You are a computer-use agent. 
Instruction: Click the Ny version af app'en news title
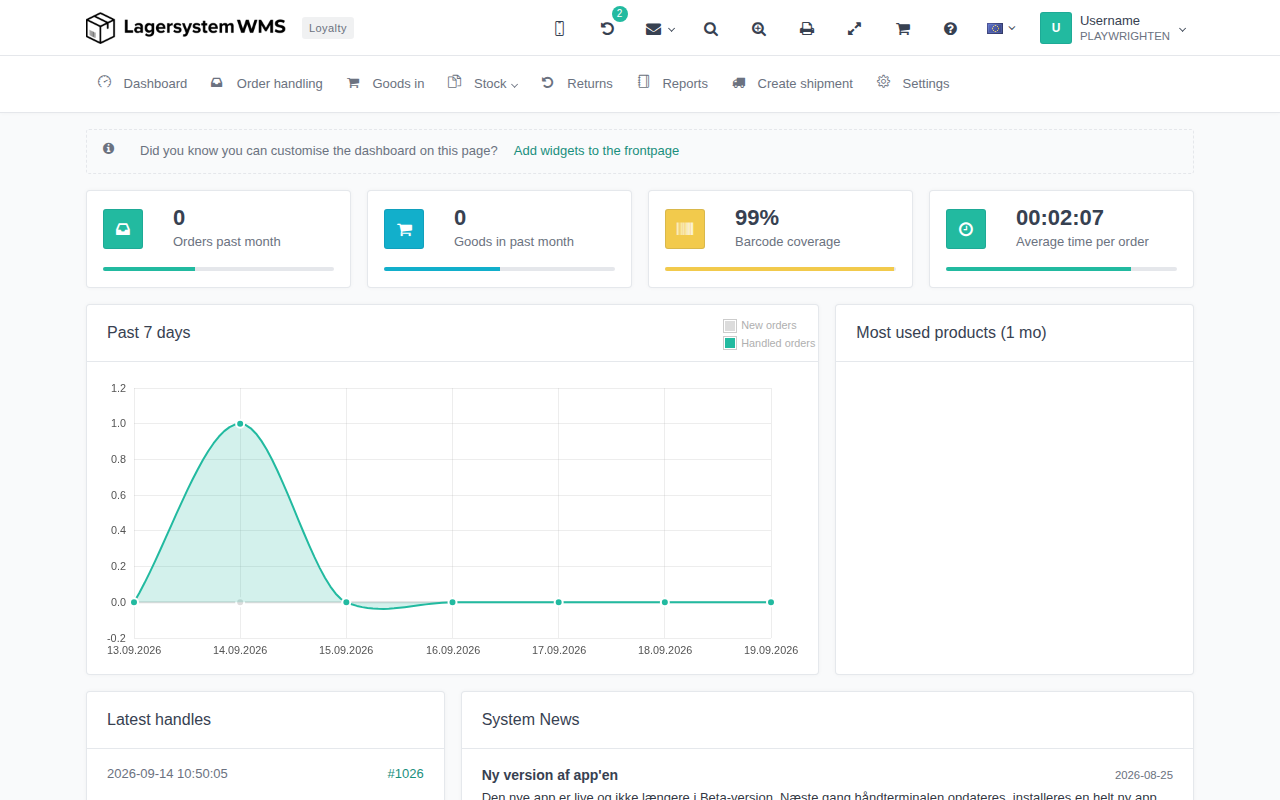[x=550, y=775]
